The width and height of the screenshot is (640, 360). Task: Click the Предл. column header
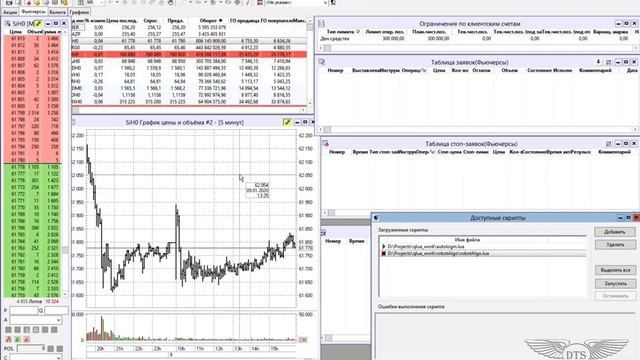point(176,20)
